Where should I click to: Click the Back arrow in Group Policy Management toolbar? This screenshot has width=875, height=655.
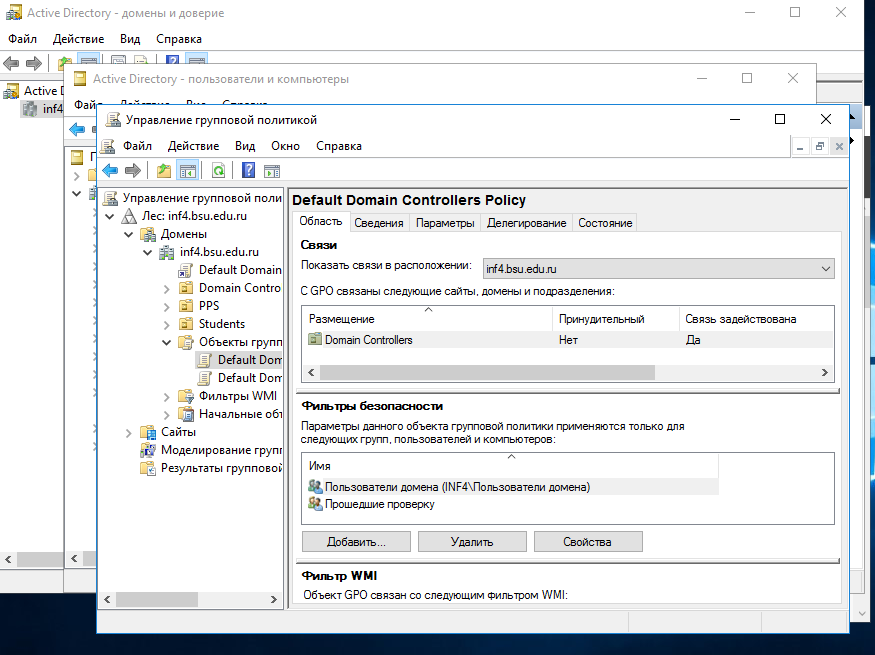[x=110, y=171]
